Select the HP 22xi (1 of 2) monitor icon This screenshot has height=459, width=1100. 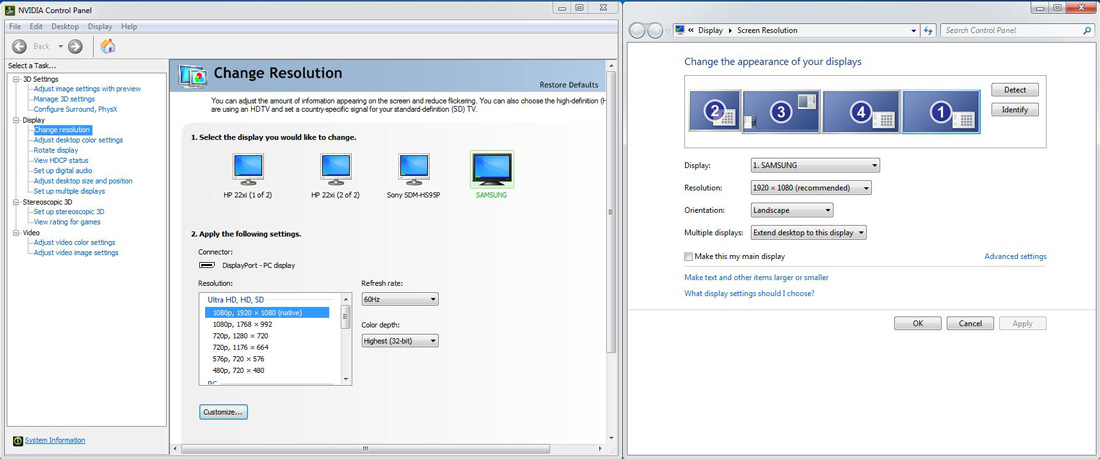click(248, 169)
